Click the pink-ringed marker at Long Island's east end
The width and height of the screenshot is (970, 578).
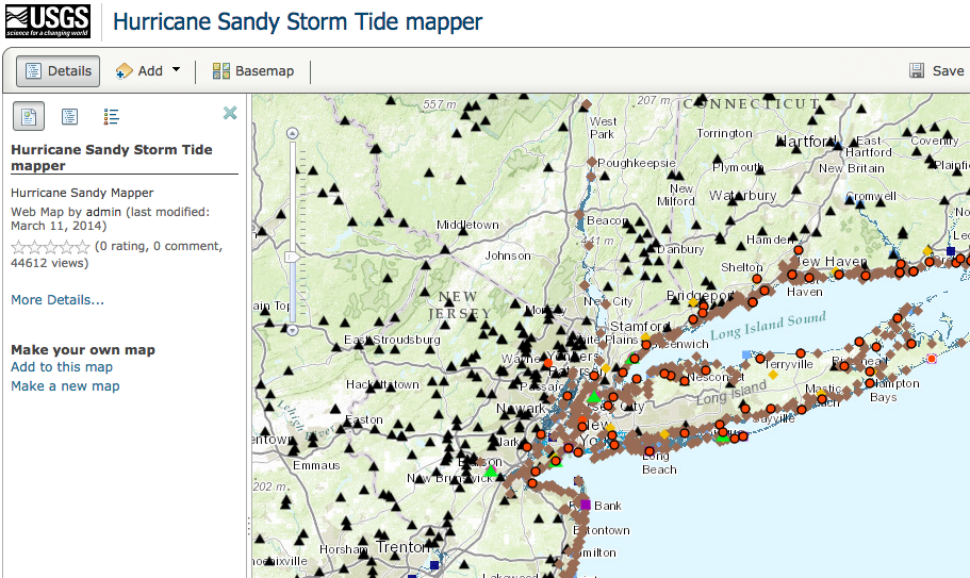(x=932, y=358)
